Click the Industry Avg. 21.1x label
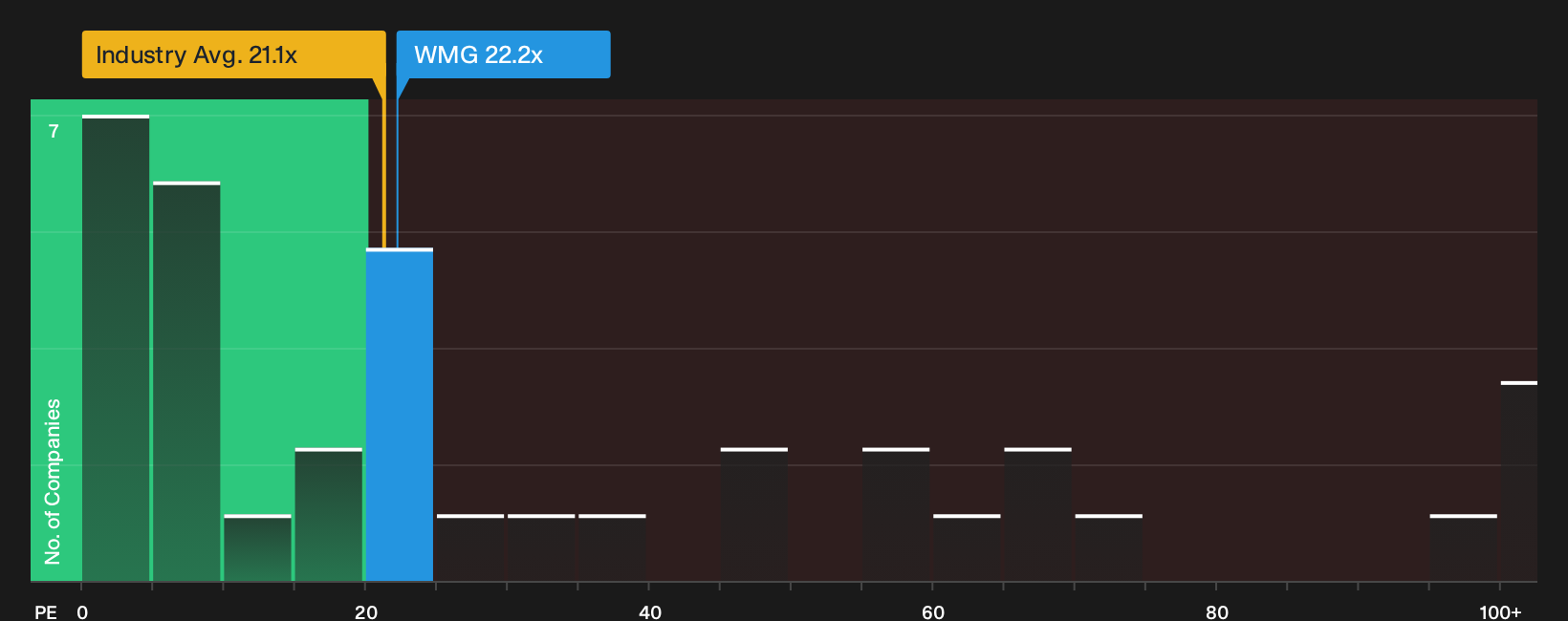This screenshot has height=621, width=1568. (x=233, y=54)
